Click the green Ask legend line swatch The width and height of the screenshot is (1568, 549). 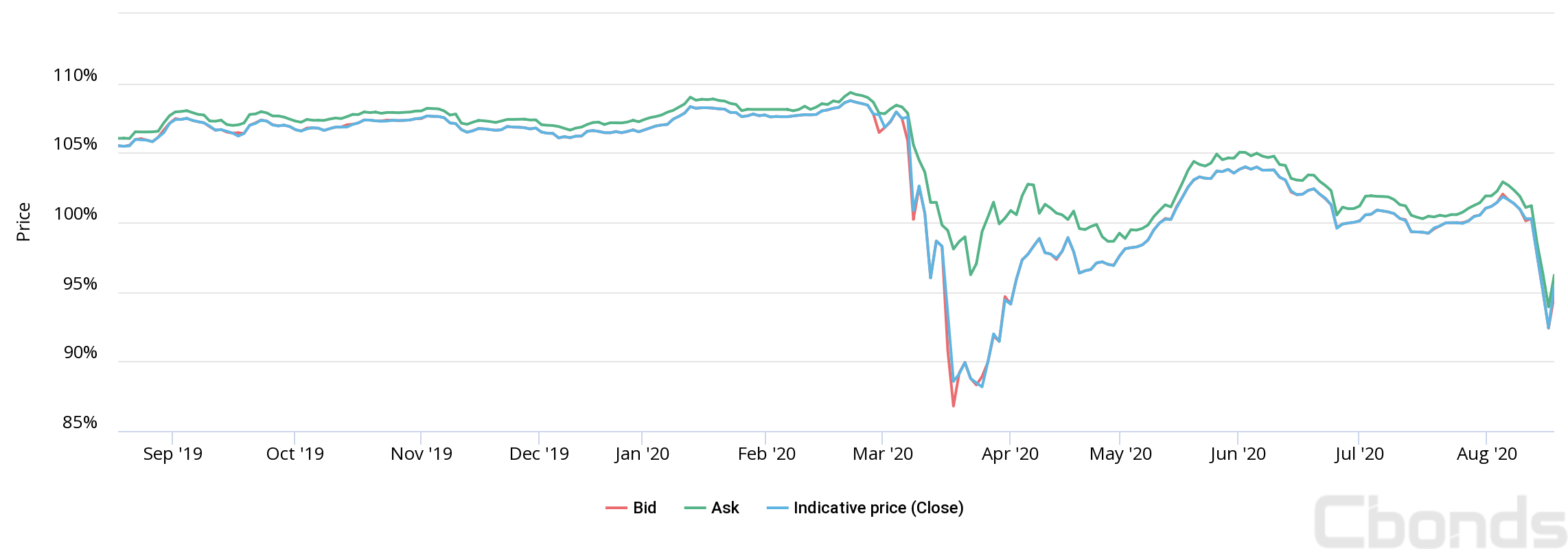[x=695, y=508]
